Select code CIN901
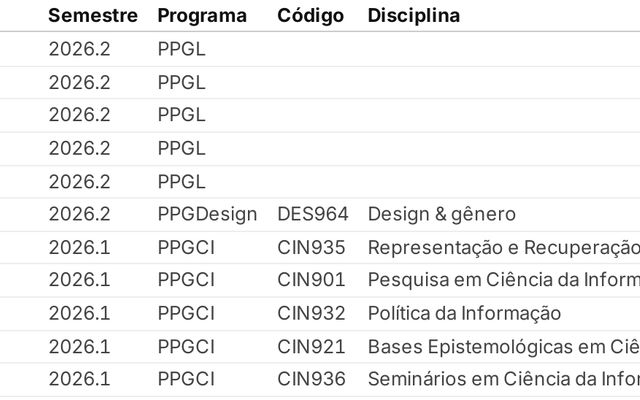640x400 pixels. pyautogui.click(x=311, y=280)
